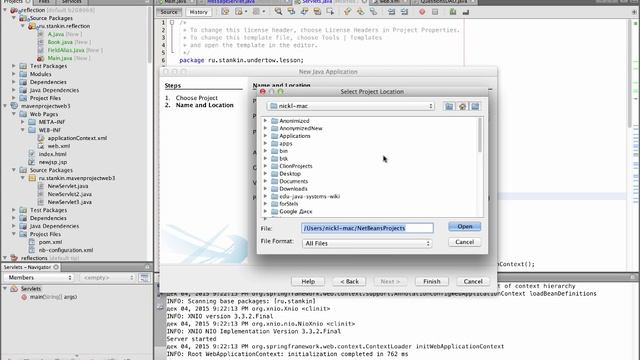640x360 pixels.
Task: Switch editor to History view
Action: click(x=199, y=12)
